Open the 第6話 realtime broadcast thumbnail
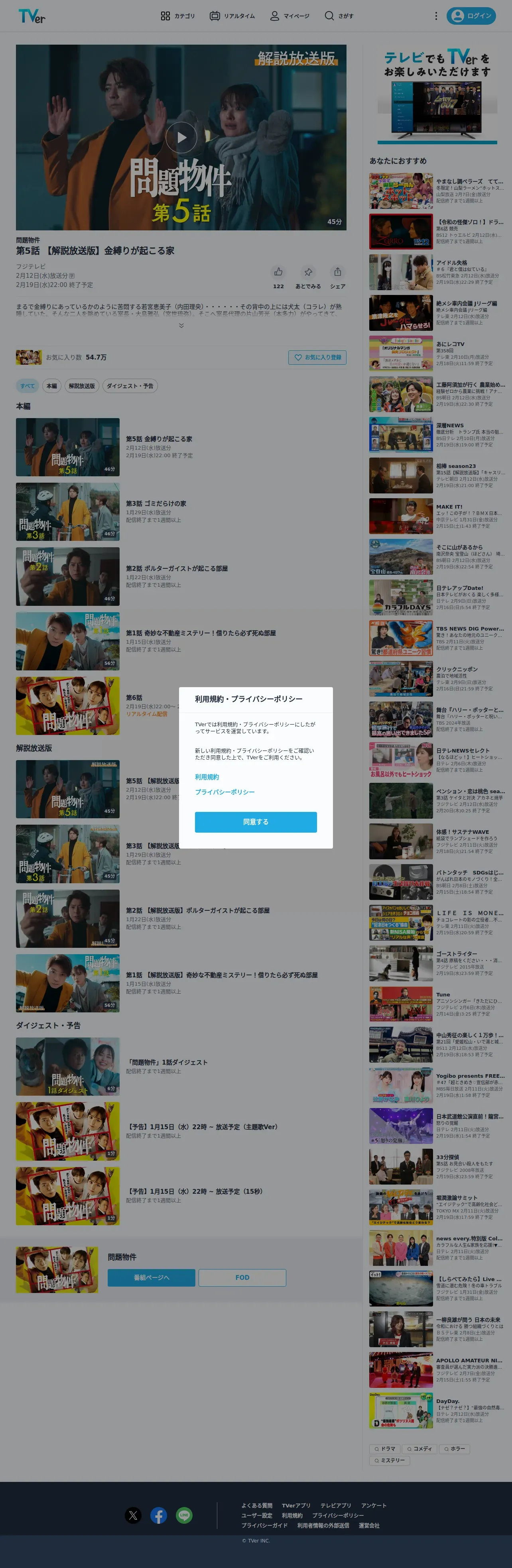 point(67,706)
